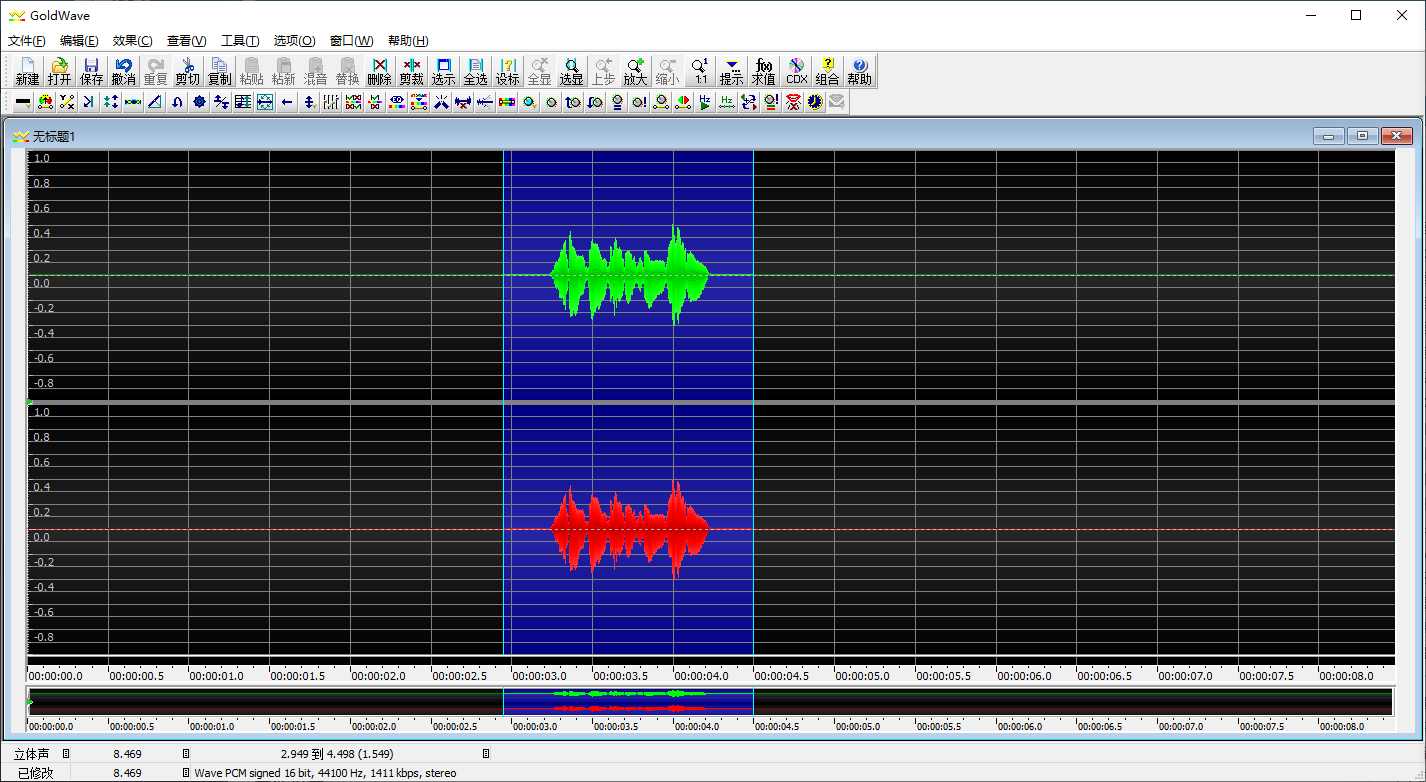Click the 混音 mix button
Image resolution: width=1426 pixels, height=782 pixels.
point(315,70)
